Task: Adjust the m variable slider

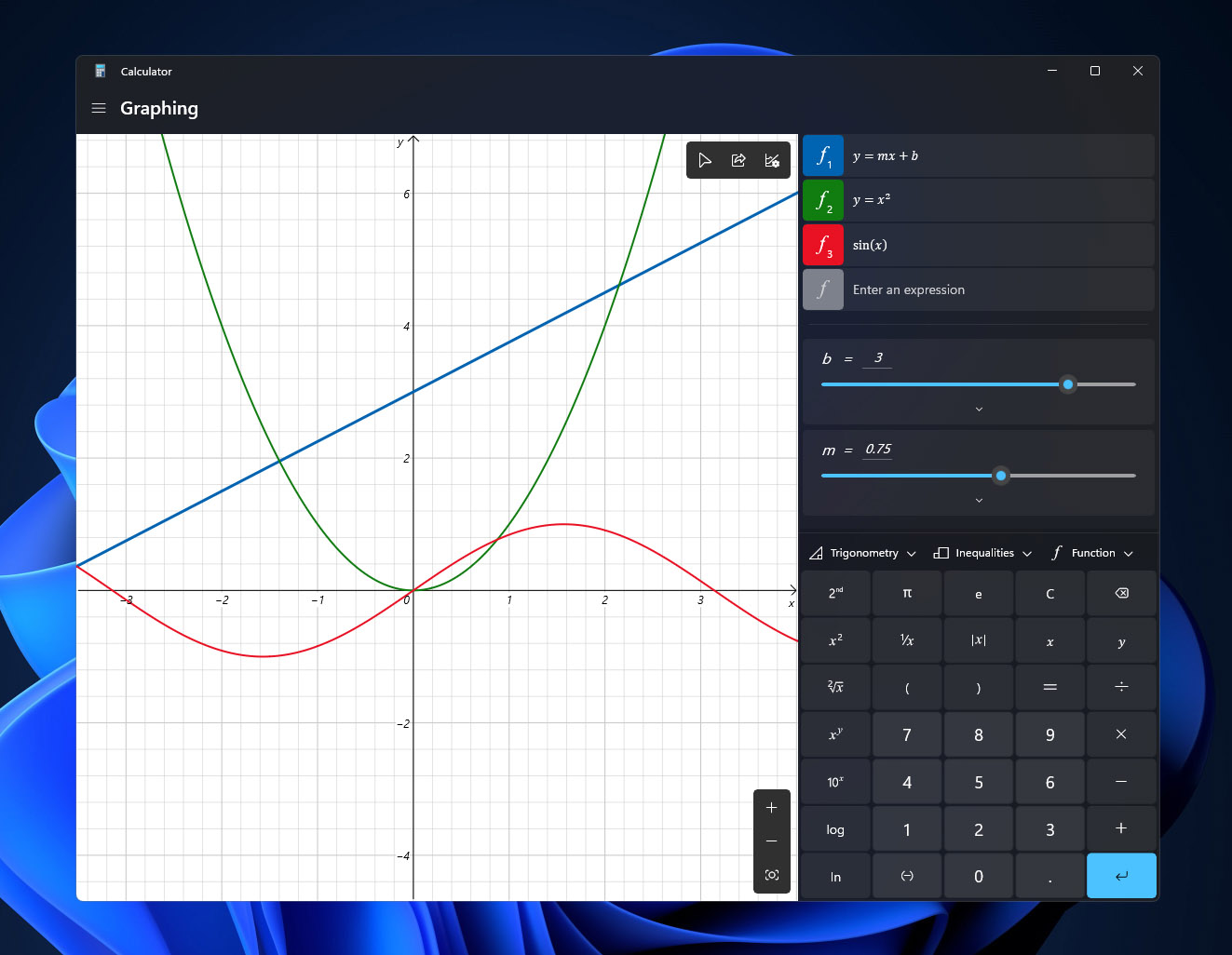Action: pyautogui.click(x=1000, y=476)
